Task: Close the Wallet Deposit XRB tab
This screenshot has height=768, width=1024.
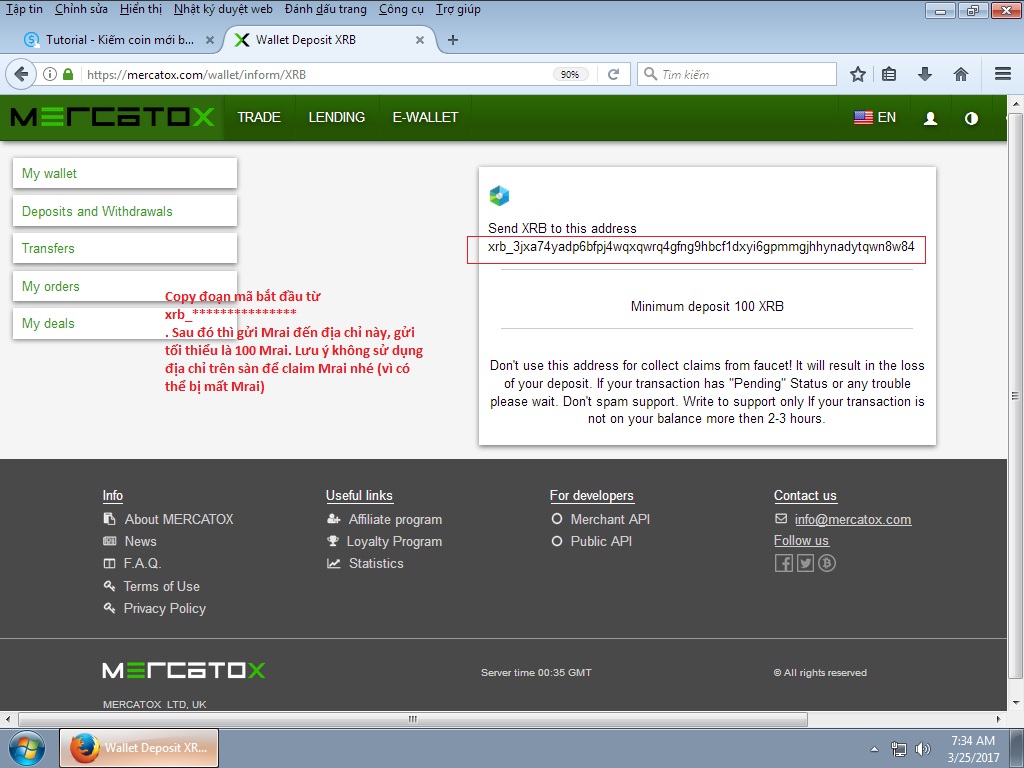Action: click(420, 40)
